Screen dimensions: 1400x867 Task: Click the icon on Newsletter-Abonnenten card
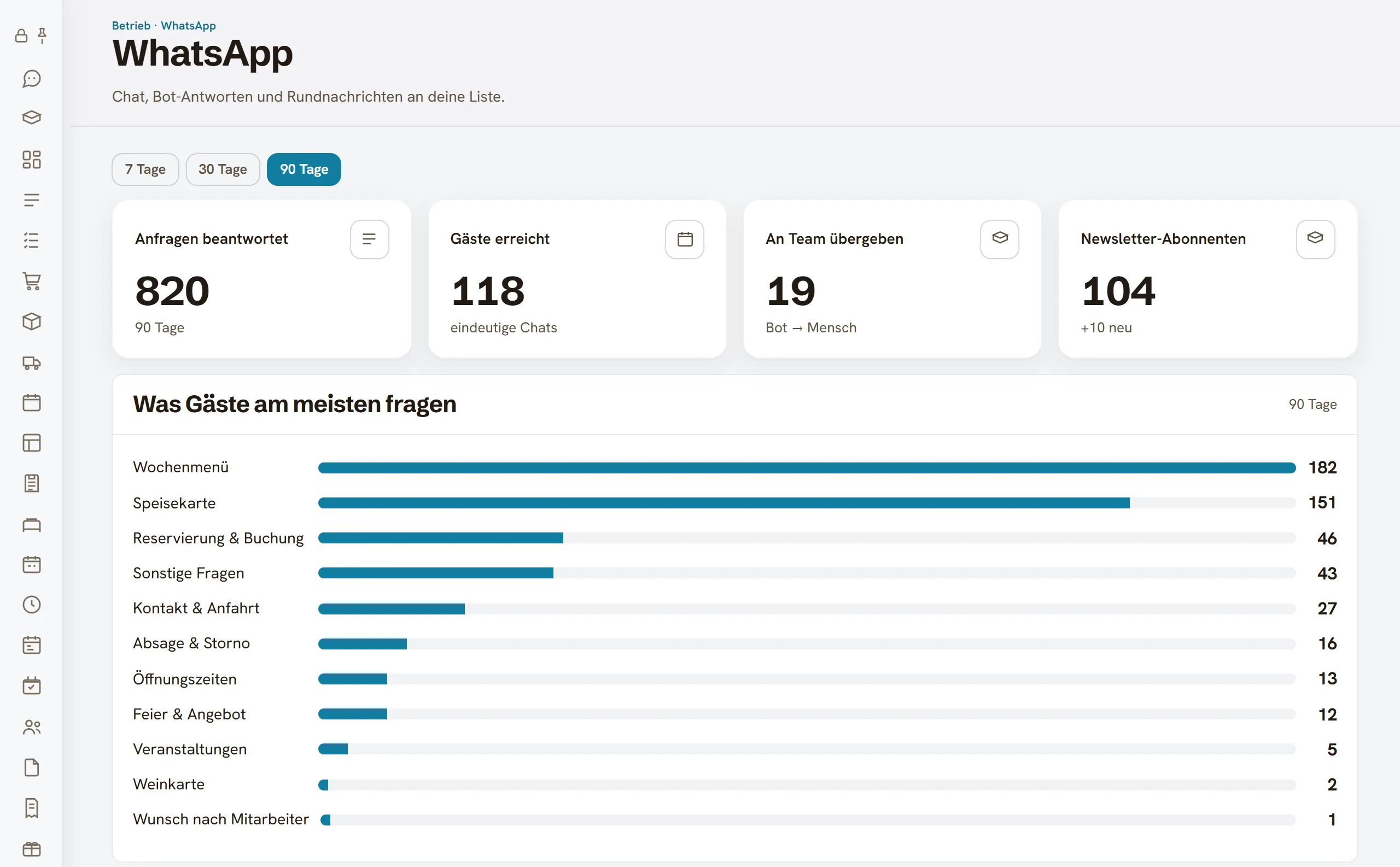(1315, 239)
